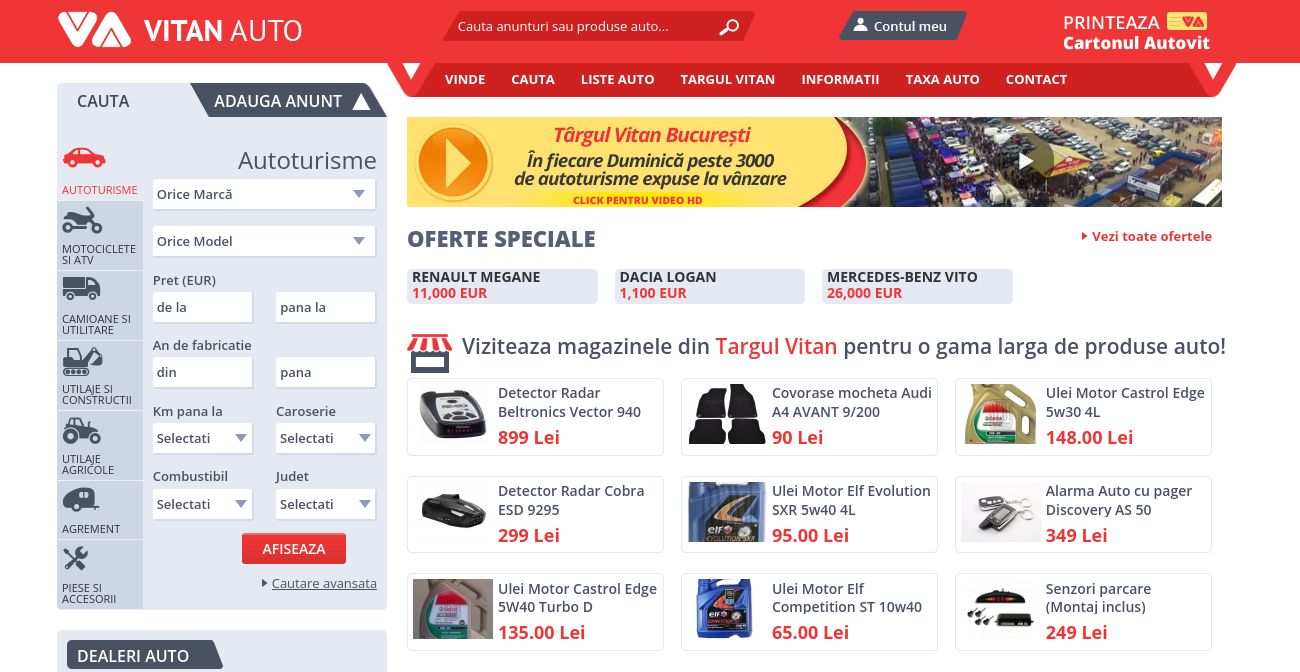Open the Taxa Auto menu item
Image resolution: width=1300 pixels, height=672 pixels.
(x=943, y=79)
